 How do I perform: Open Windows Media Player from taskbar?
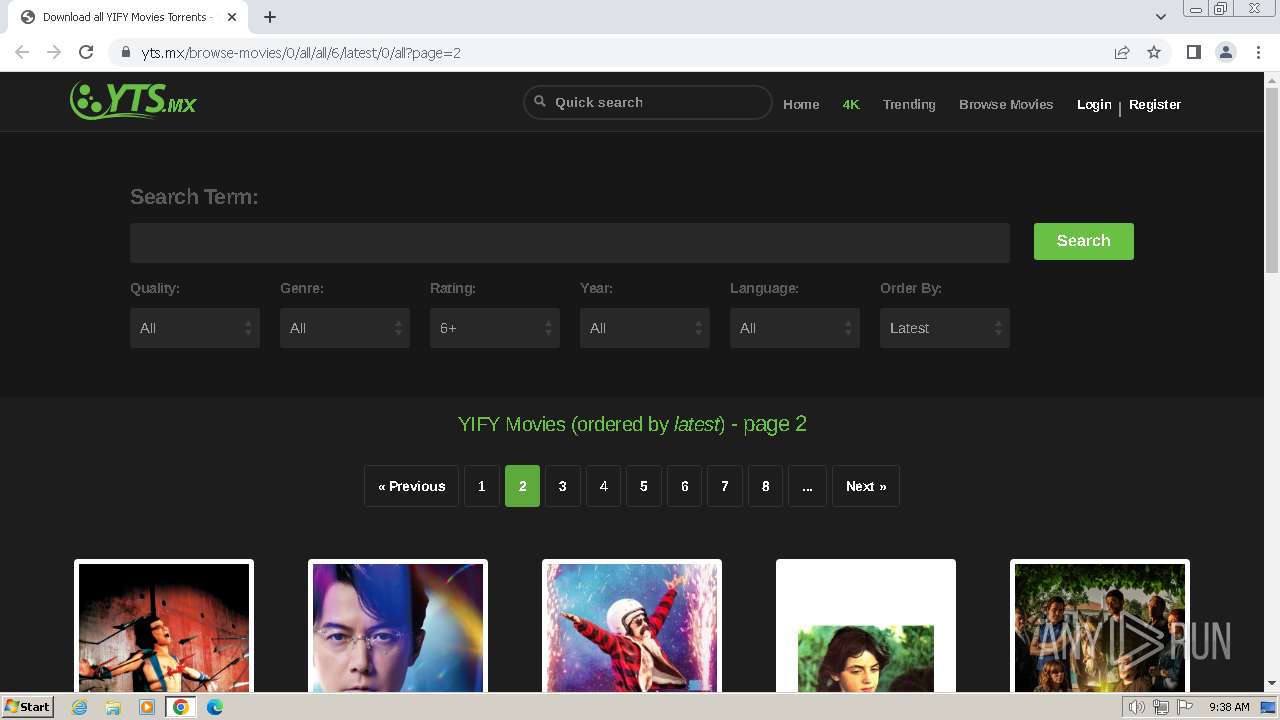coord(147,707)
